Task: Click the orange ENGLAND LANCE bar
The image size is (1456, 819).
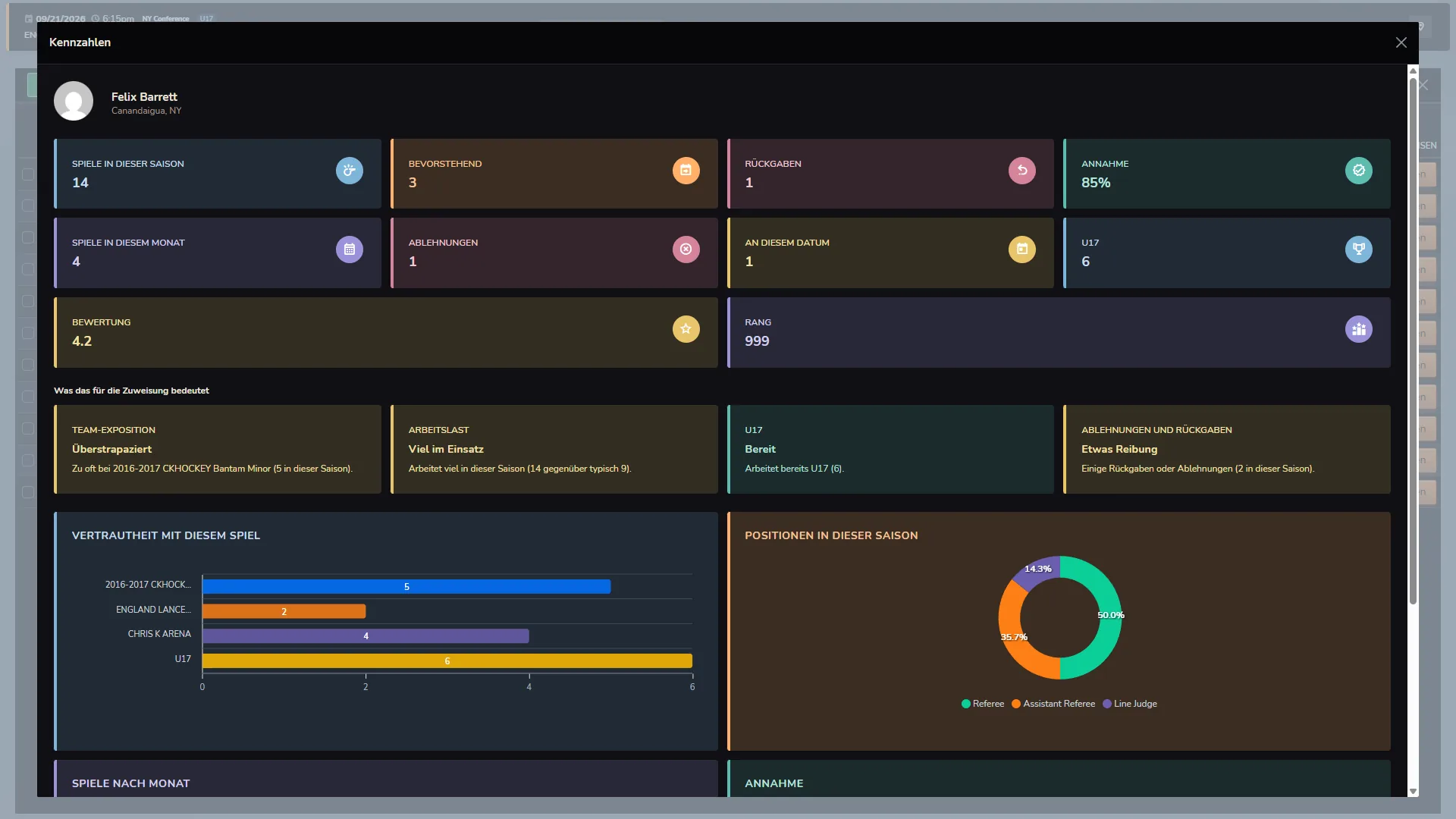Action: click(x=284, y=611)
